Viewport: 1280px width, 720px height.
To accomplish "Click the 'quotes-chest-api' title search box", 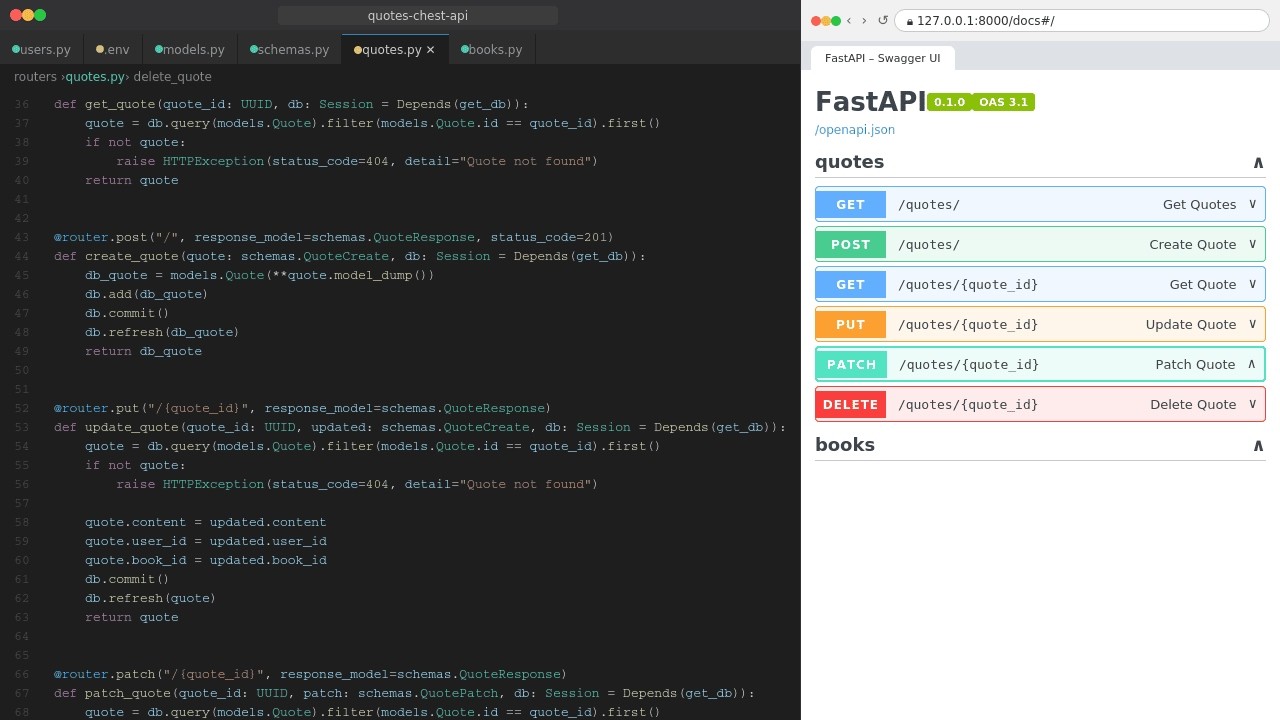I will pyautogui.click(x=418, y=15).
